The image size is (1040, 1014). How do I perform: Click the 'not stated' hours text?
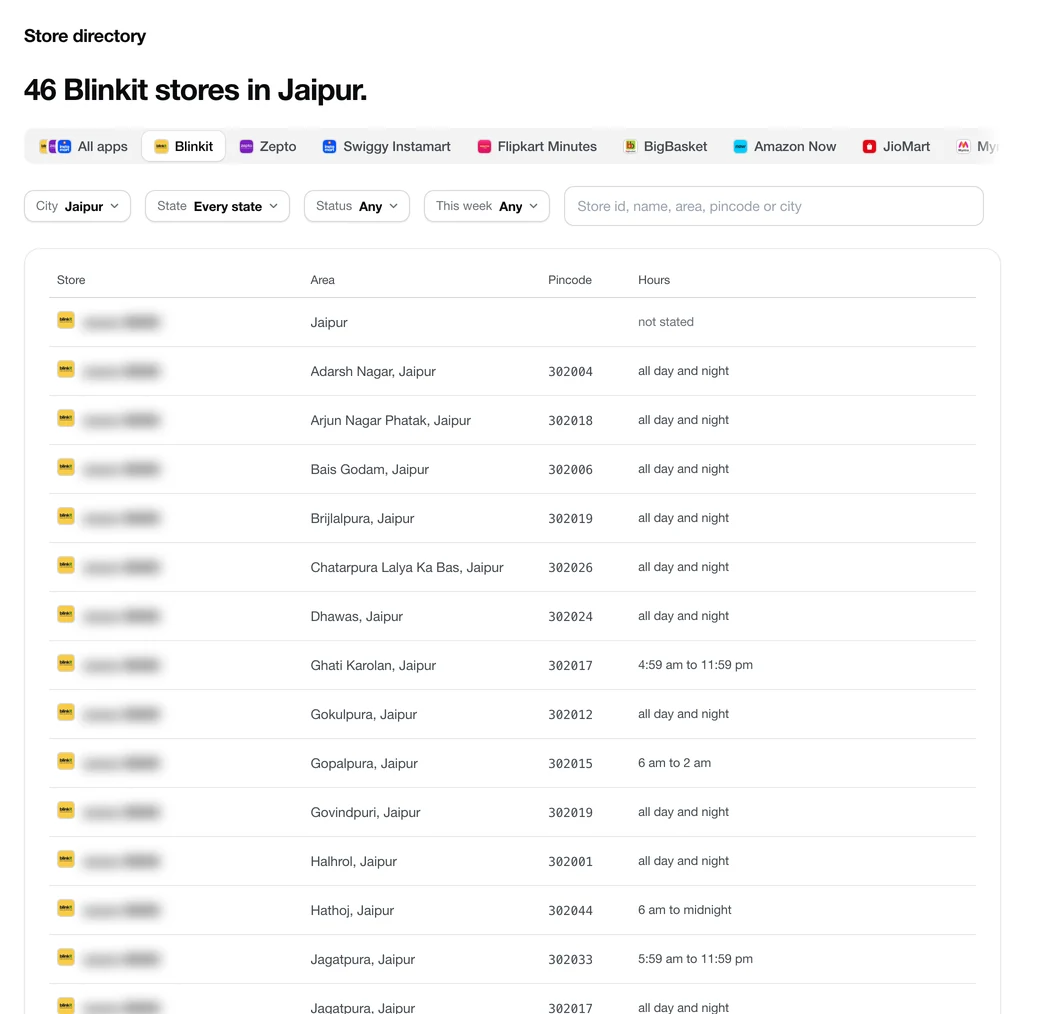[665, 322]
